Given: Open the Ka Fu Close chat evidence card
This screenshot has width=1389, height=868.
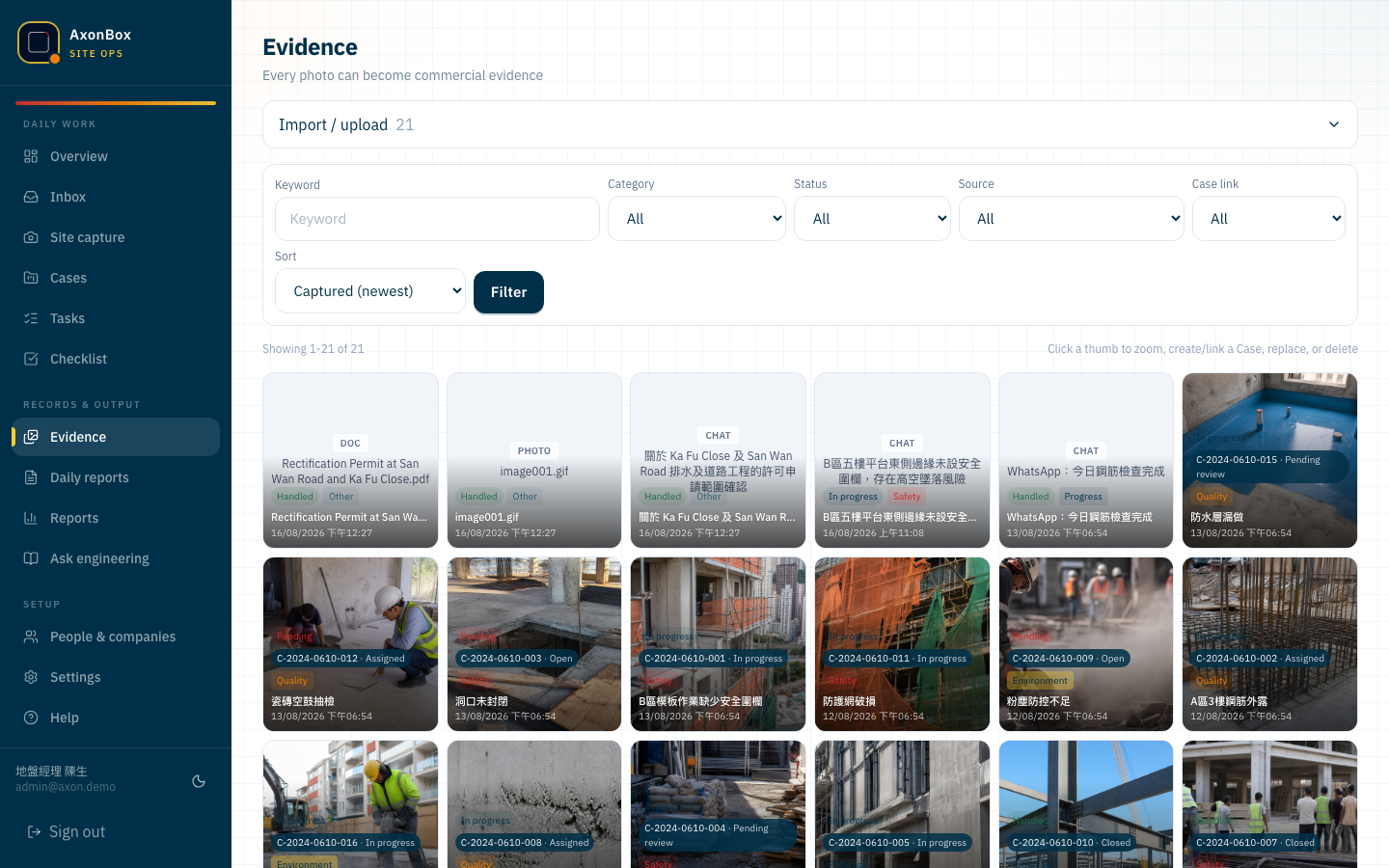Looking at the screenshot, I should (718, 460).
